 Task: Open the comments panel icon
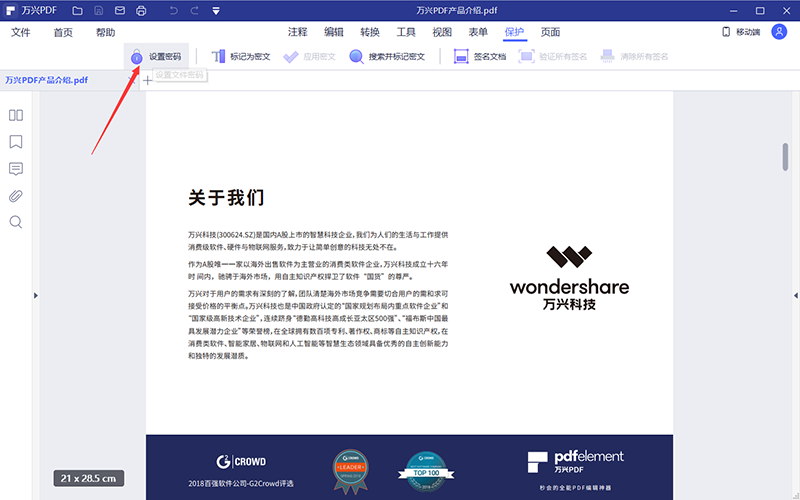pos(16,169)
